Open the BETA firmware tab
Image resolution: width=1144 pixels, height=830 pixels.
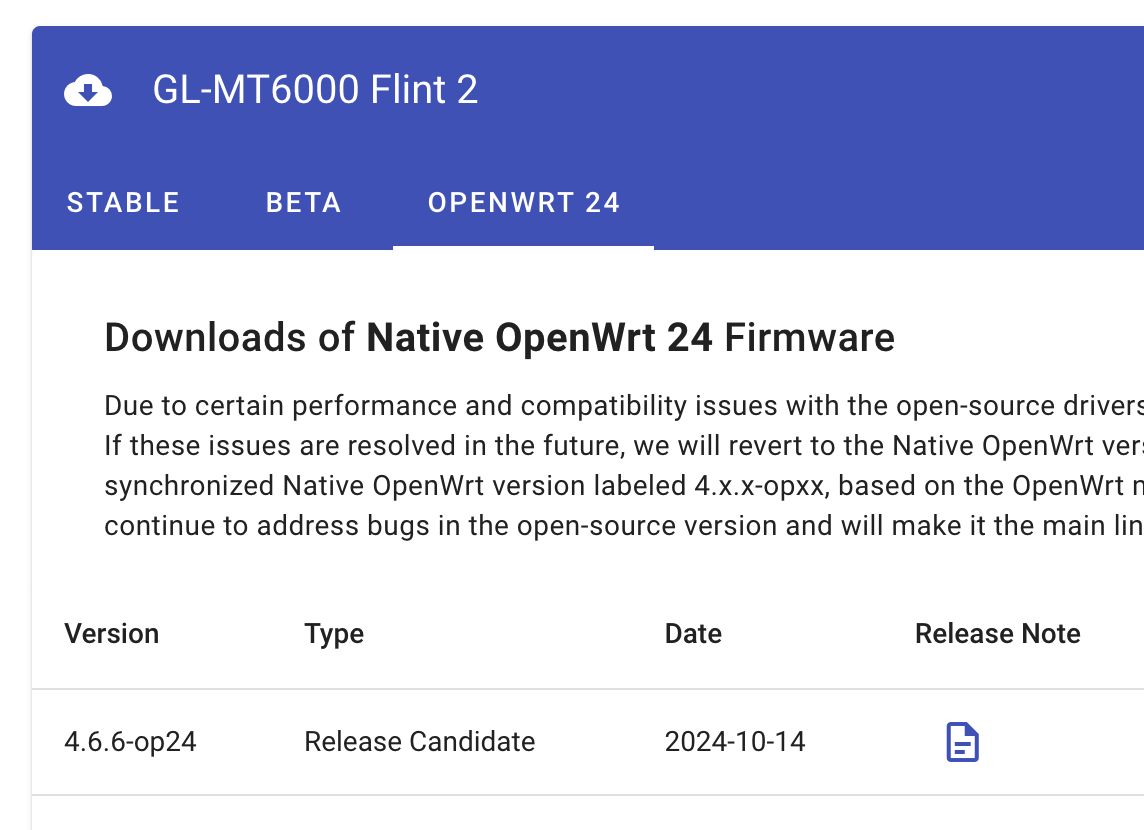[304, 203]
